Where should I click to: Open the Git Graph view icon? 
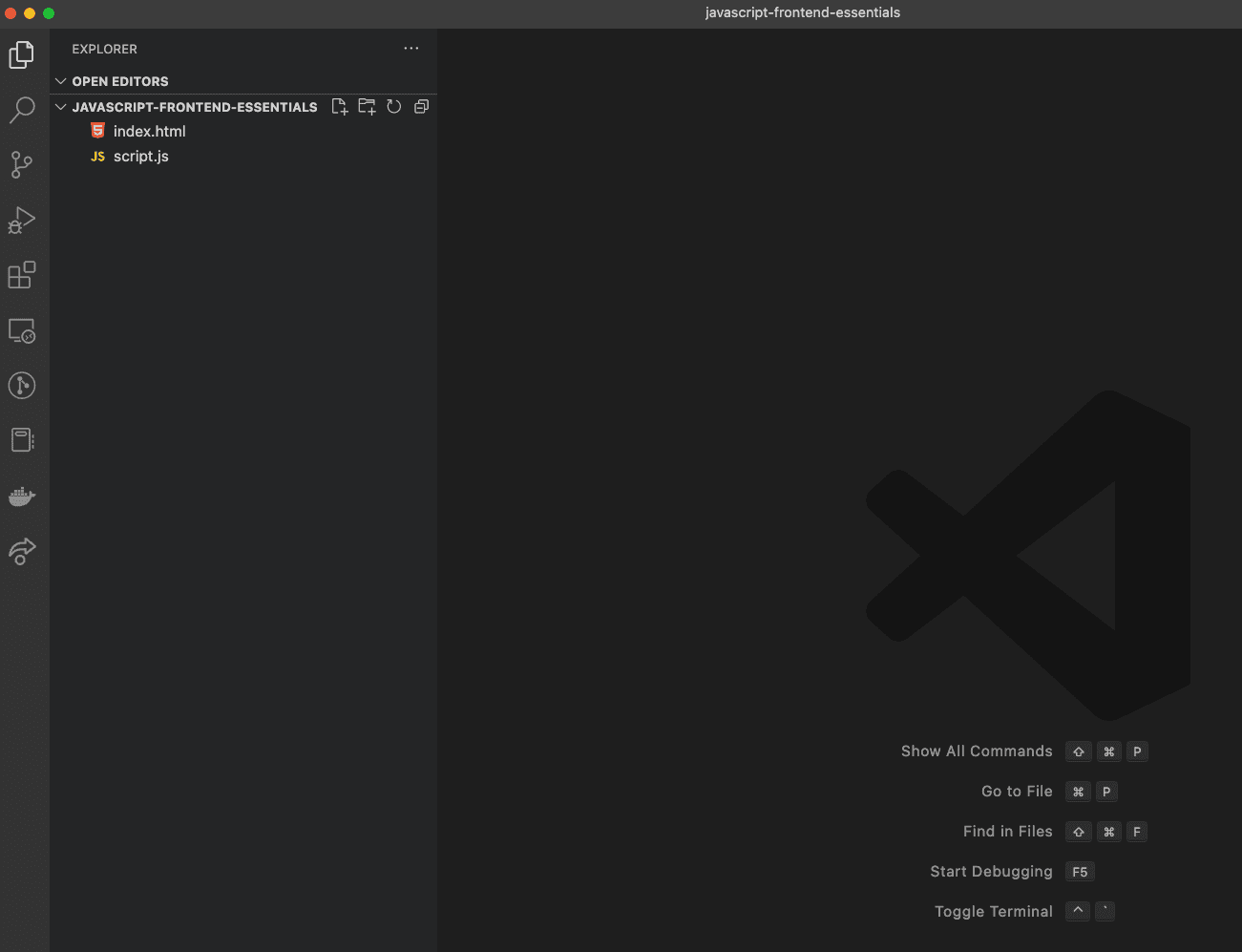(22, 386)
